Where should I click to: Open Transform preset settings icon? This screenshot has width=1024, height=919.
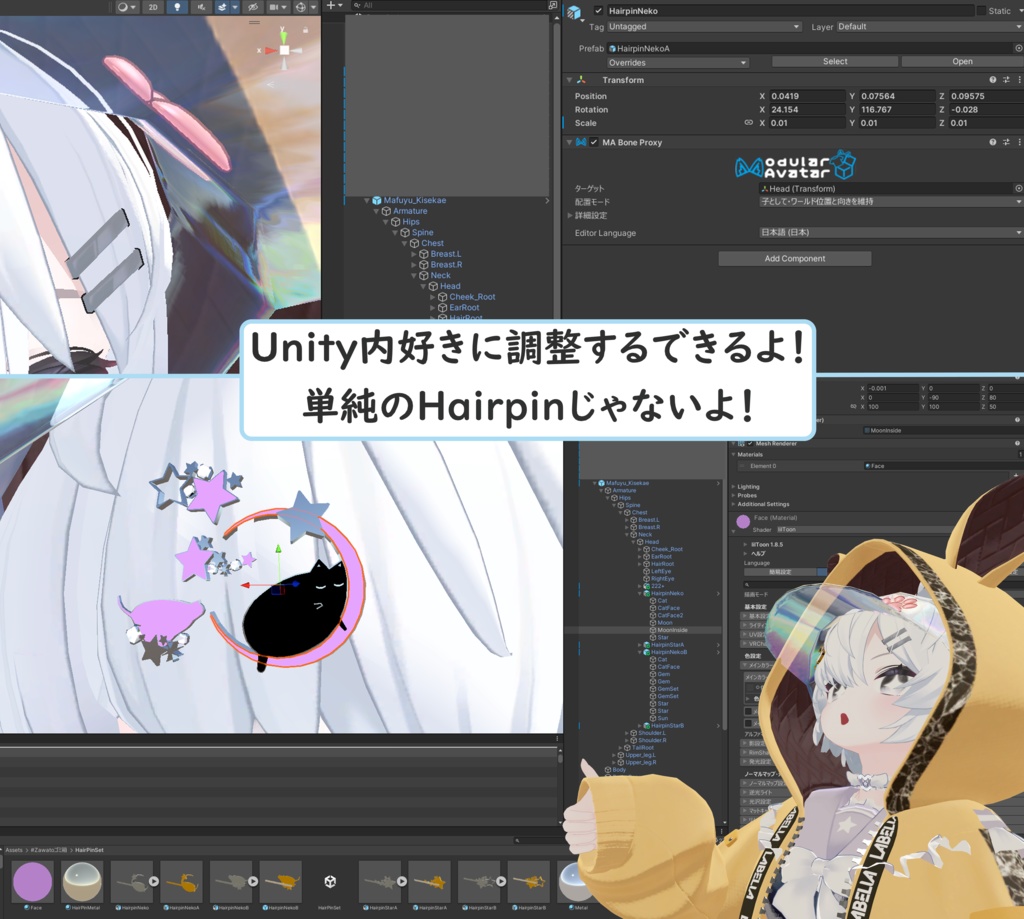(1006, 80)
